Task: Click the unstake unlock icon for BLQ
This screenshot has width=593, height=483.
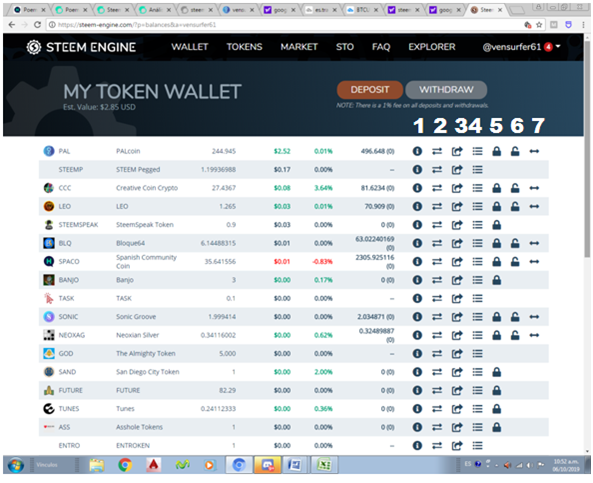Action: click(x=515, y=243)
